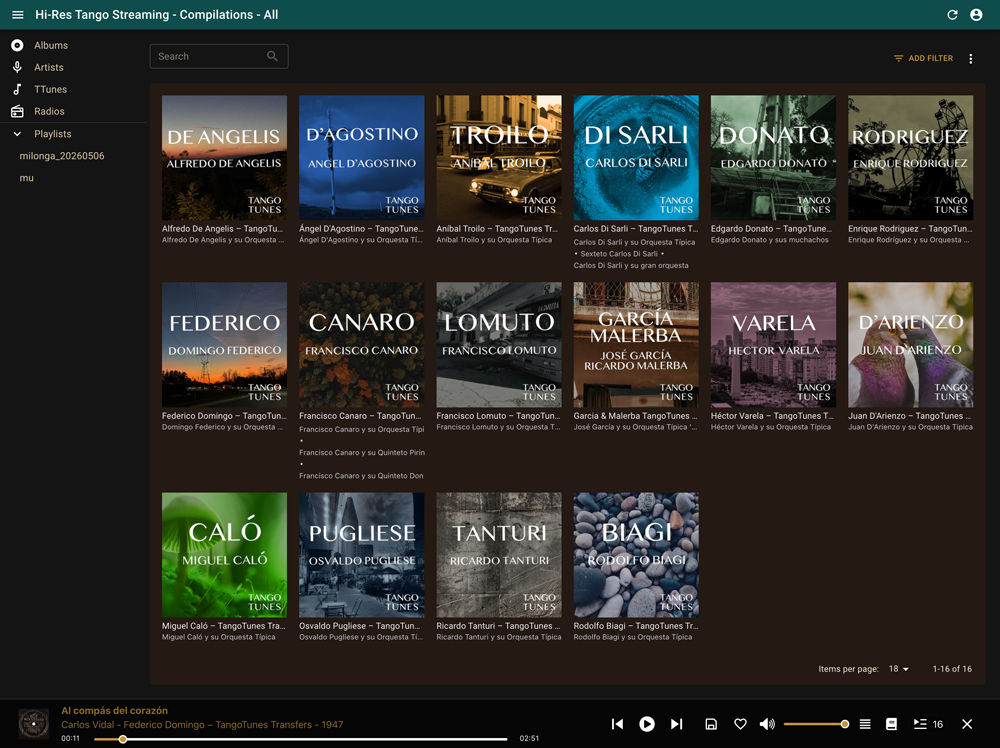The height and width of the screenshot is (748, 1000).
Task: Open the De Angelis album cover
Action: 224,158
